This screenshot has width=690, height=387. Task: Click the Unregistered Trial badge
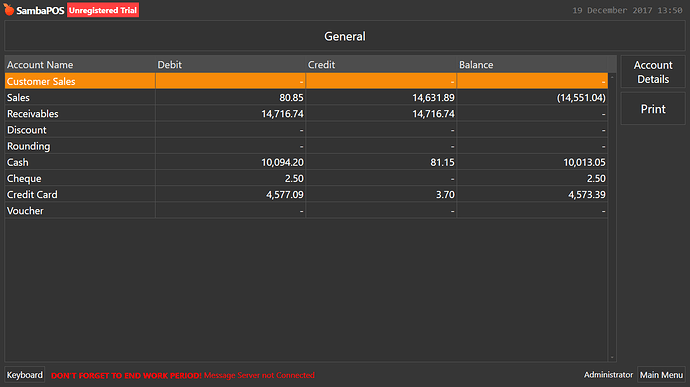(x=103, y=10)
